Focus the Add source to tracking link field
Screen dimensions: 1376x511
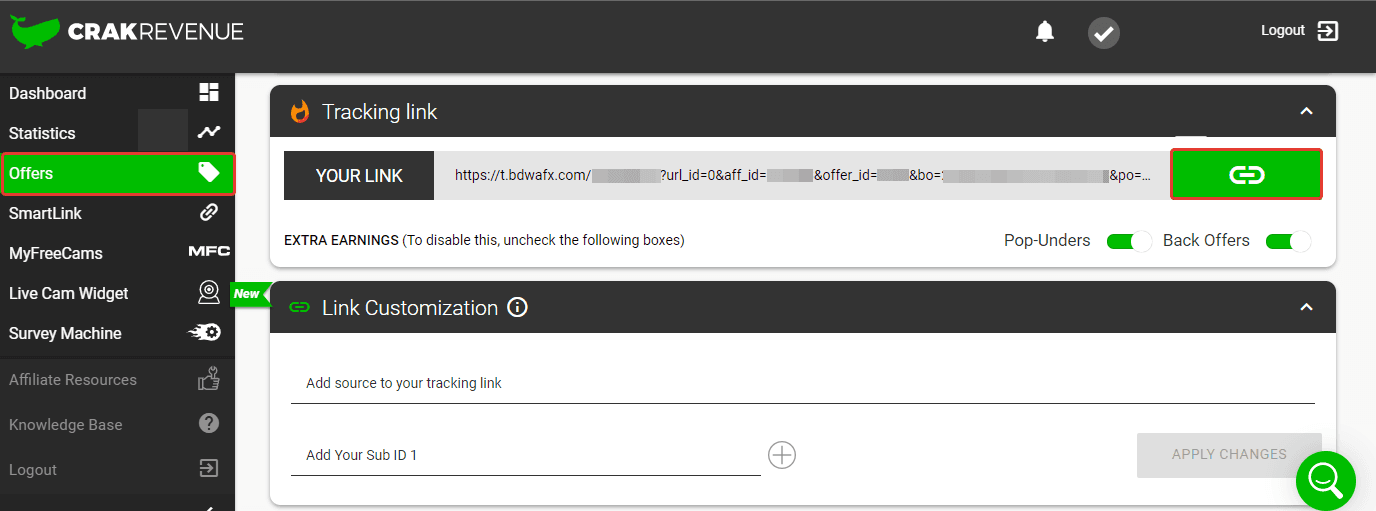click(803, 383)
